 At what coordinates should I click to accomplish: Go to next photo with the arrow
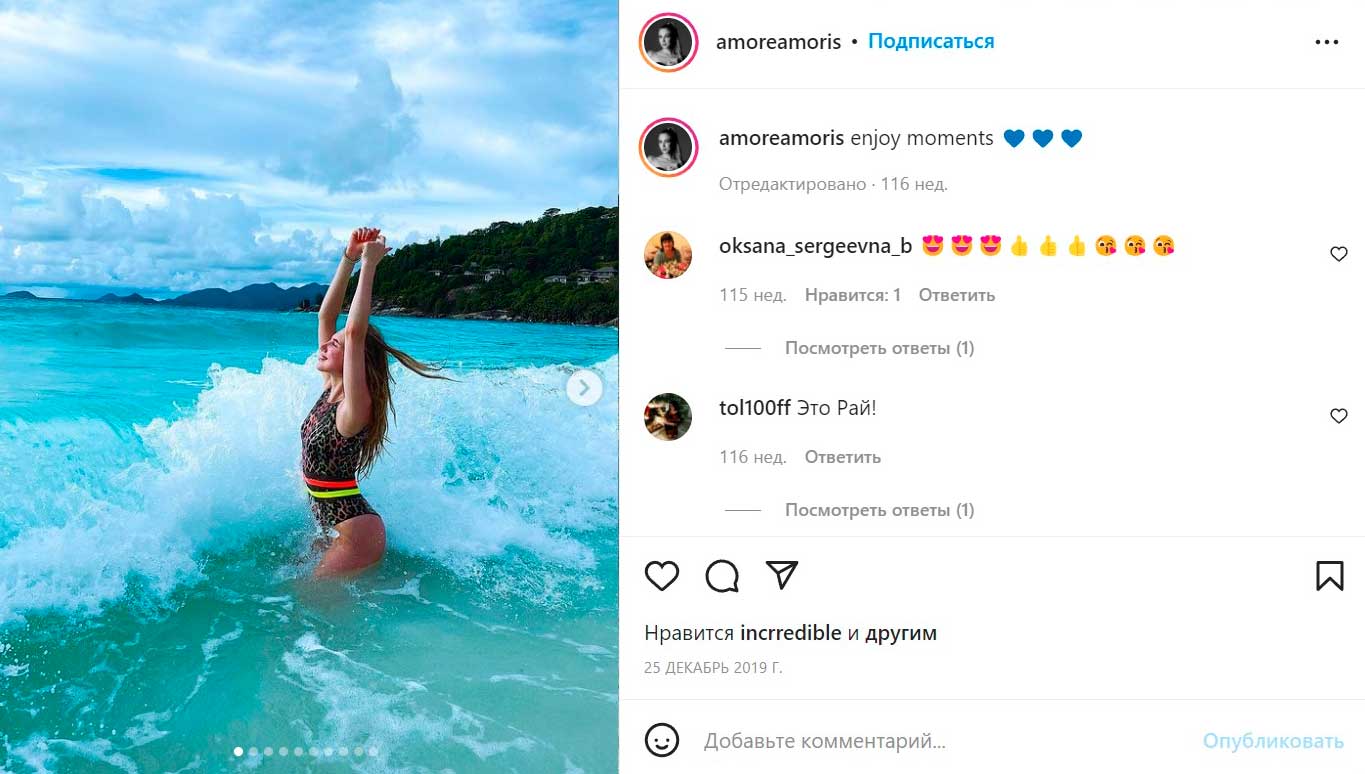click(x=584, y=388)
